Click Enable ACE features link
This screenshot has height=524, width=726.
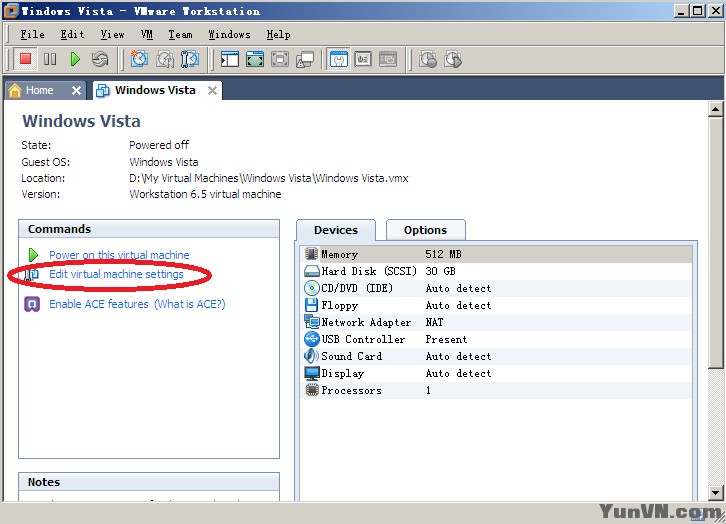pos(99,304)
